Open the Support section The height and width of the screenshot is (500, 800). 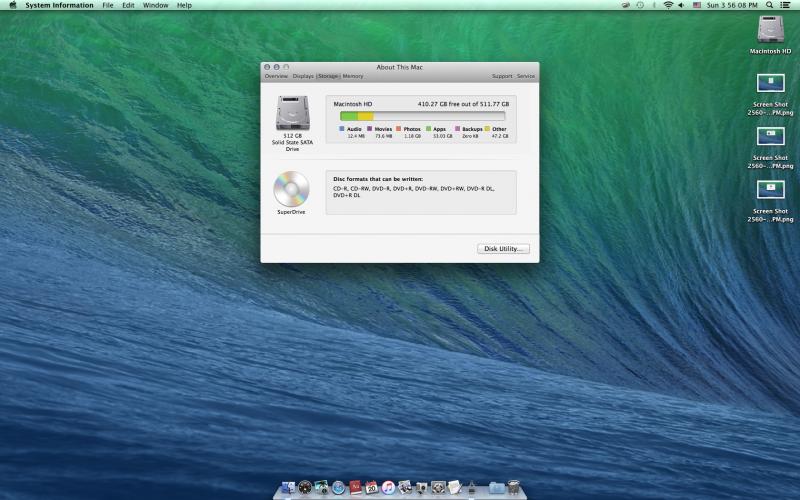click(502, 76)
